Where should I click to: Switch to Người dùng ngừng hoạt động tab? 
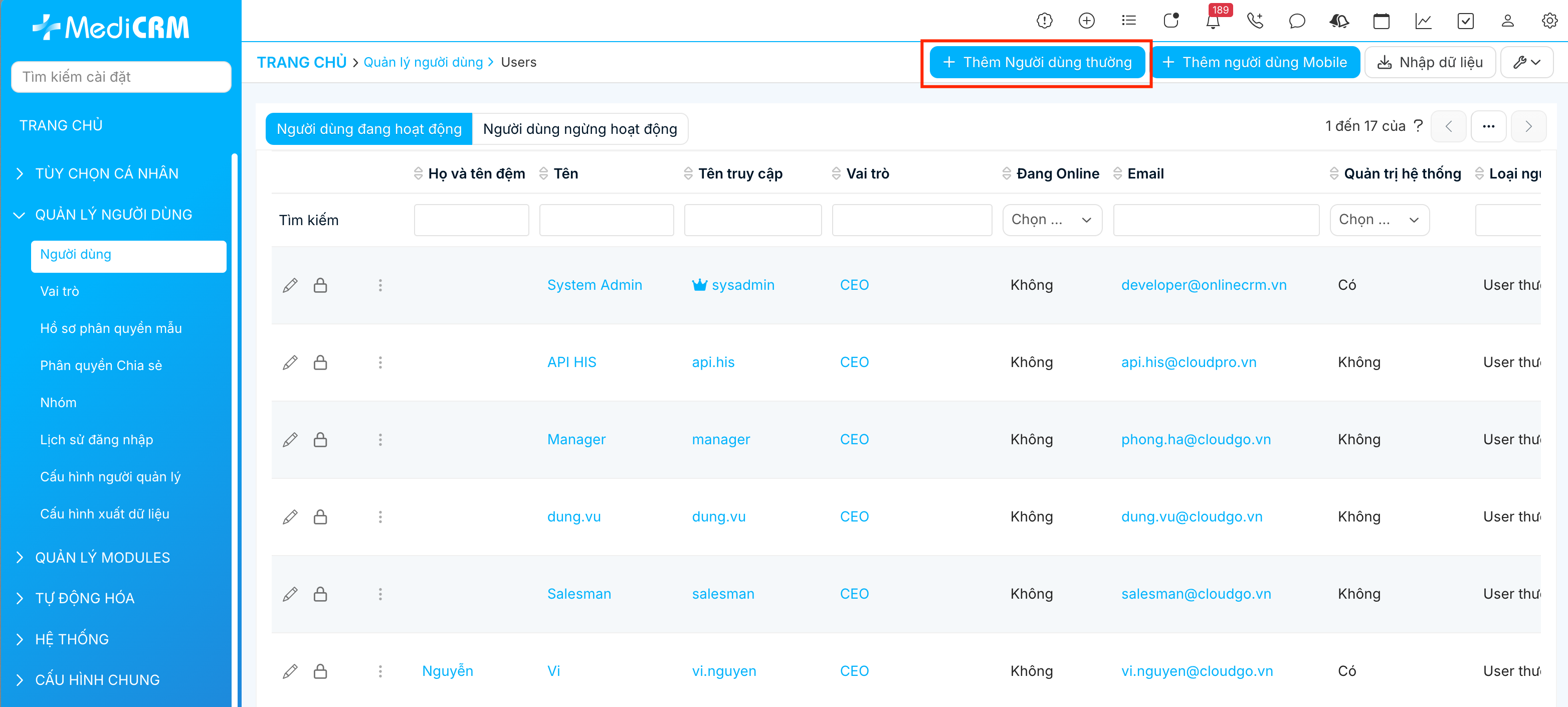[579, 129]
